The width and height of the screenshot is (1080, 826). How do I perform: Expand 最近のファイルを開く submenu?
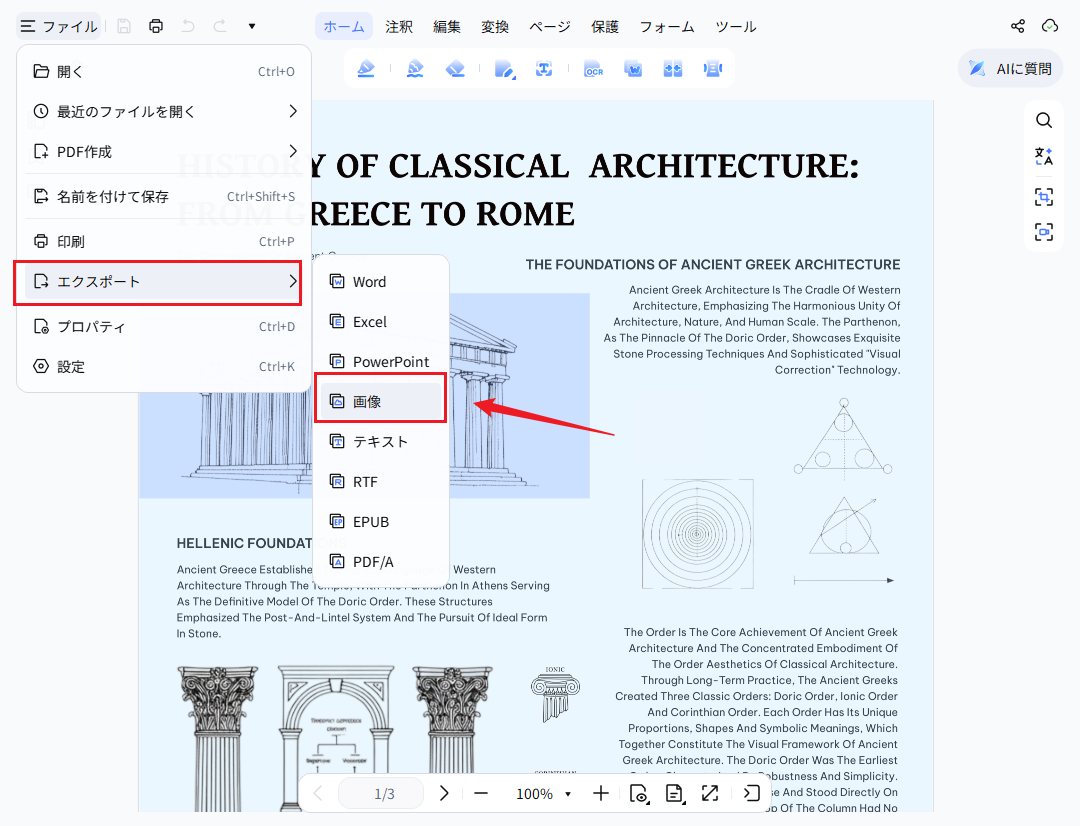[164, 111]
